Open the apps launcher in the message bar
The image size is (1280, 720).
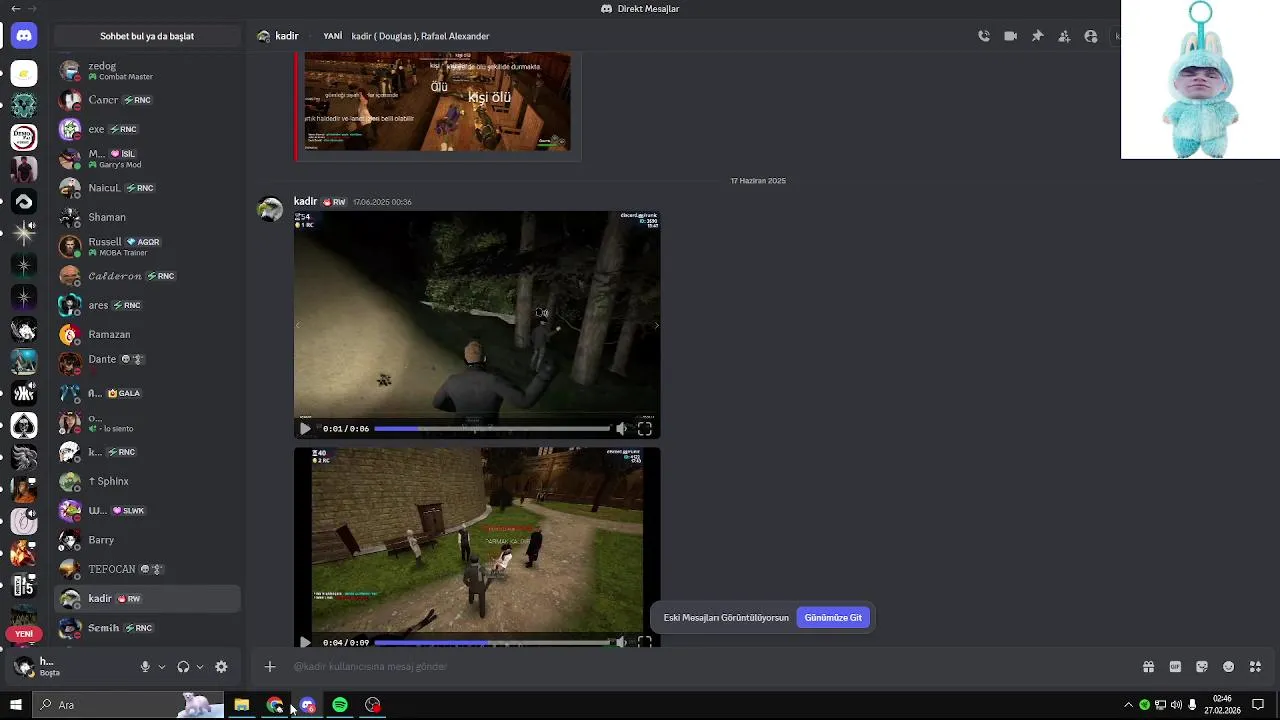pos(1255,667)
